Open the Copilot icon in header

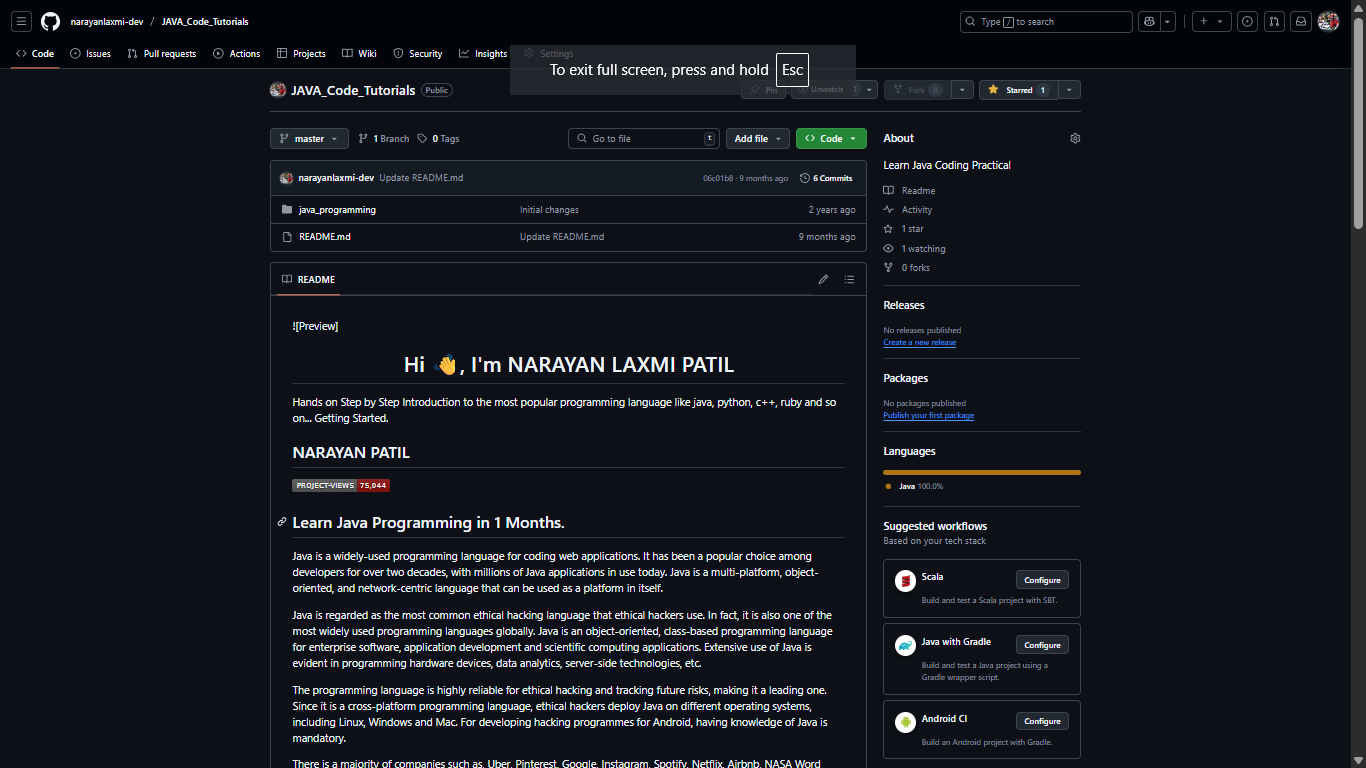[x=1149, y=21]
